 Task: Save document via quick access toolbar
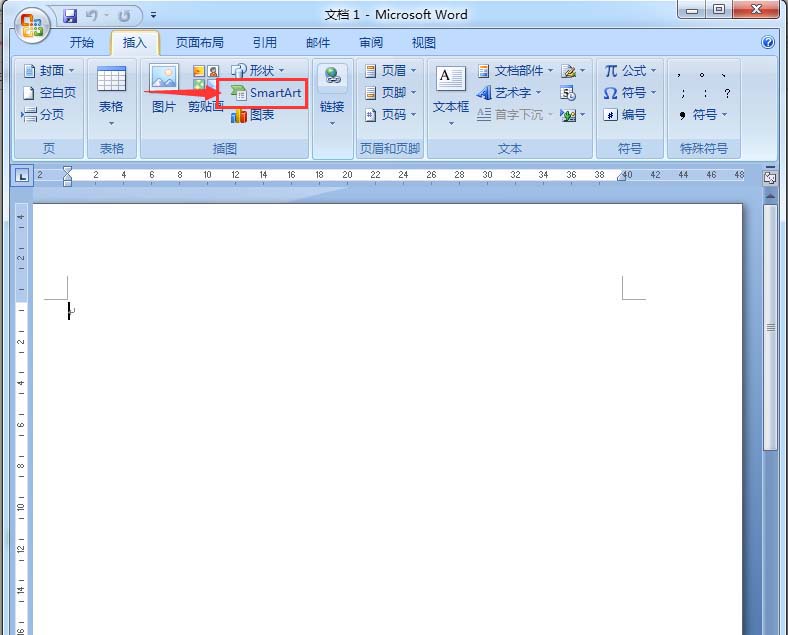(70, 16)
